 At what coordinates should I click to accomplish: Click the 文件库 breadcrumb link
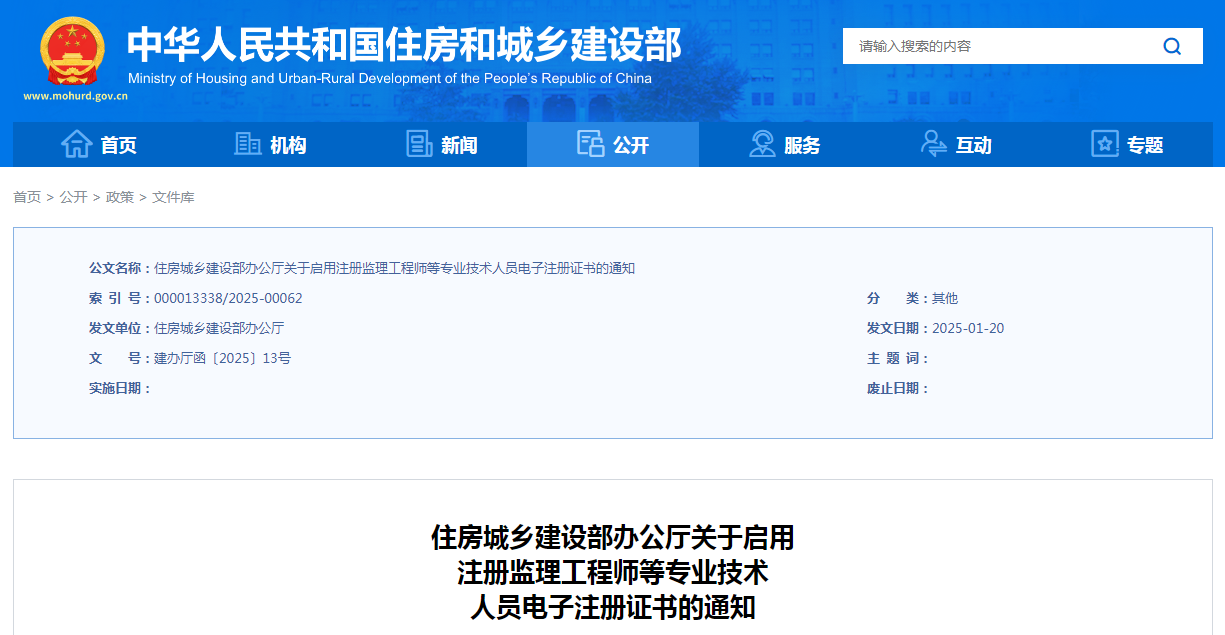point(173,197)
